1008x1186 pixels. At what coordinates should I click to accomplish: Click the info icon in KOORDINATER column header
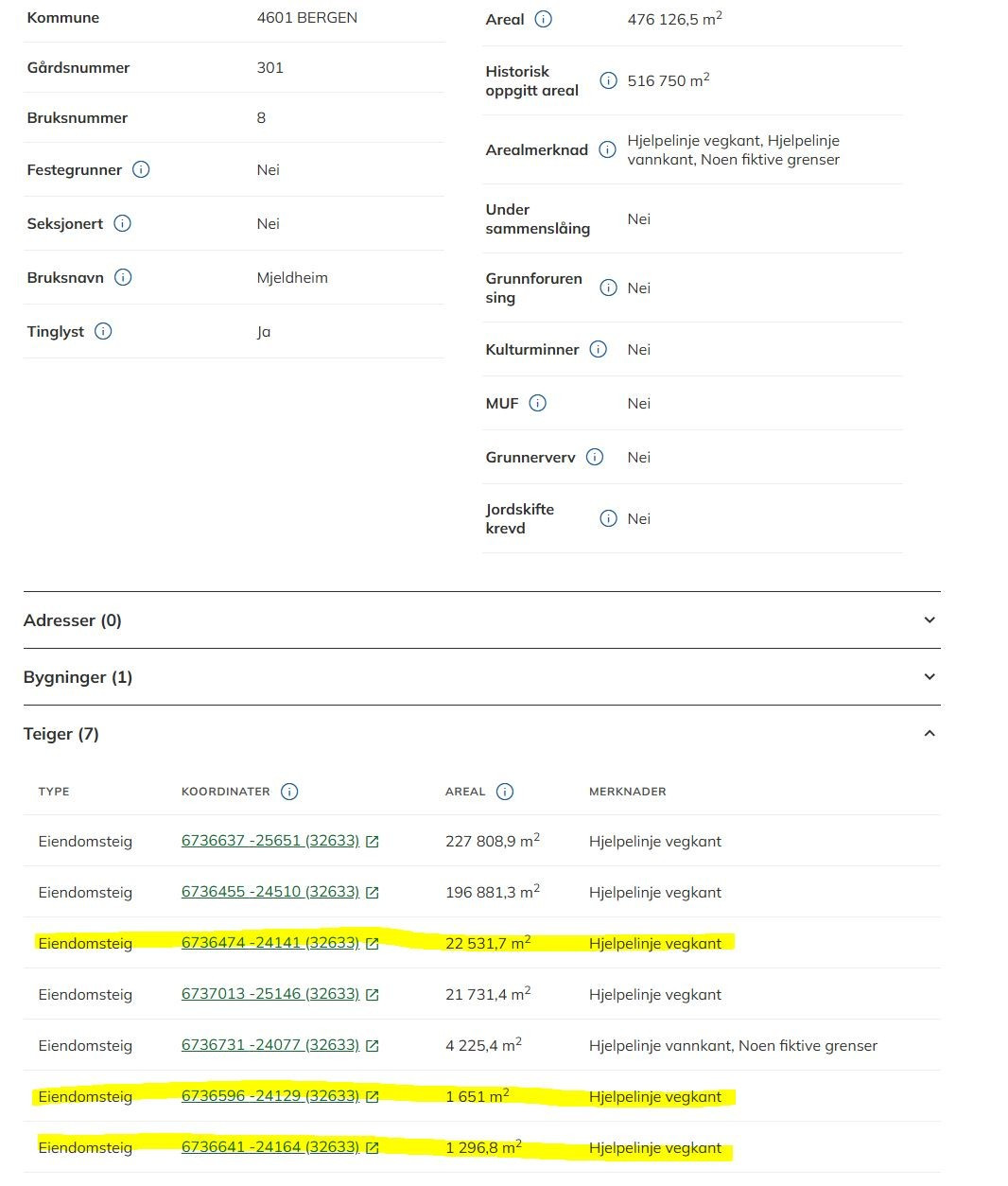(290, 792)
